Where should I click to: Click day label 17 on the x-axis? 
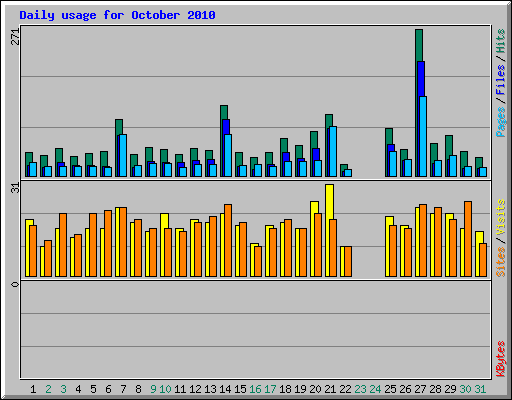(270, 389)
